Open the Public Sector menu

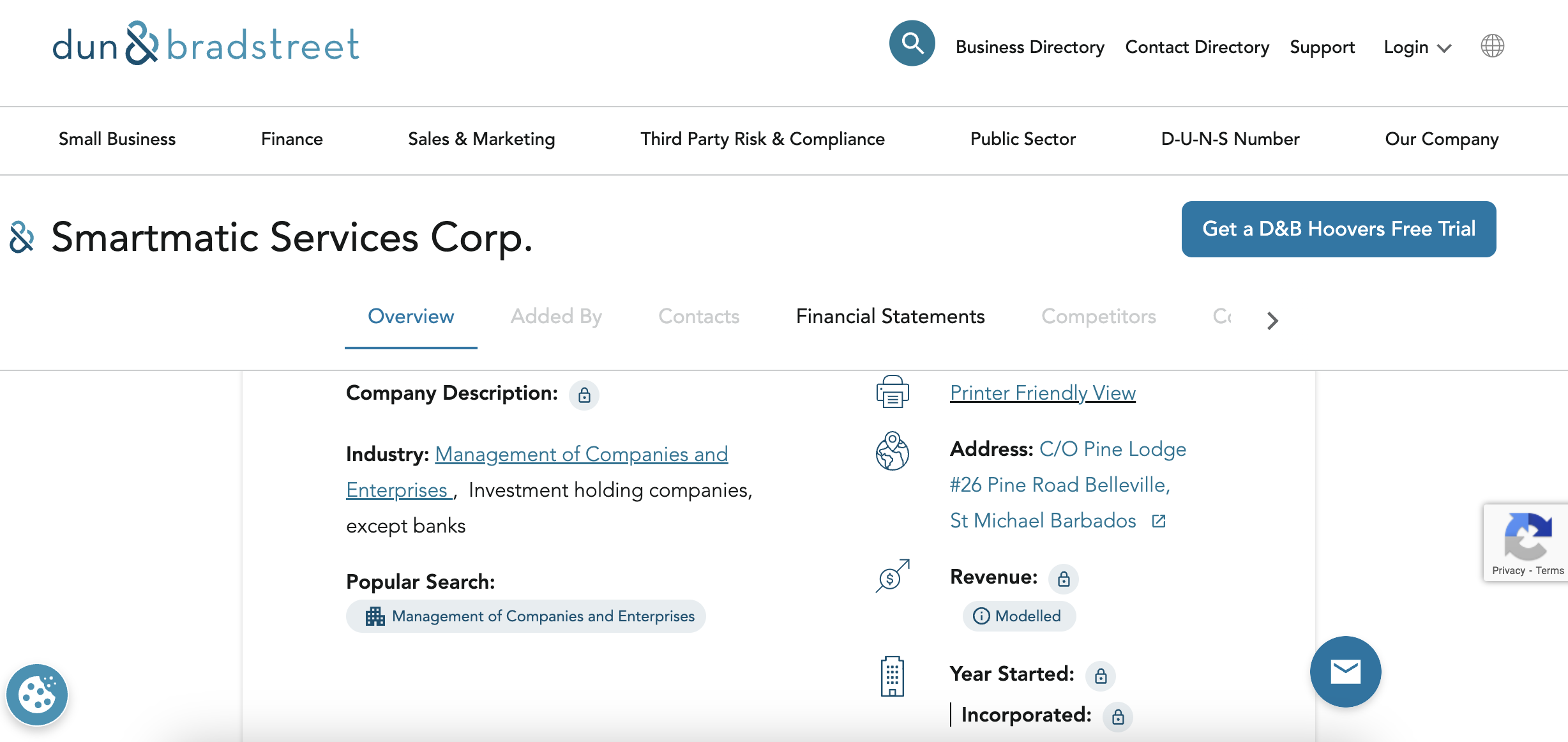coord(1023,139)
